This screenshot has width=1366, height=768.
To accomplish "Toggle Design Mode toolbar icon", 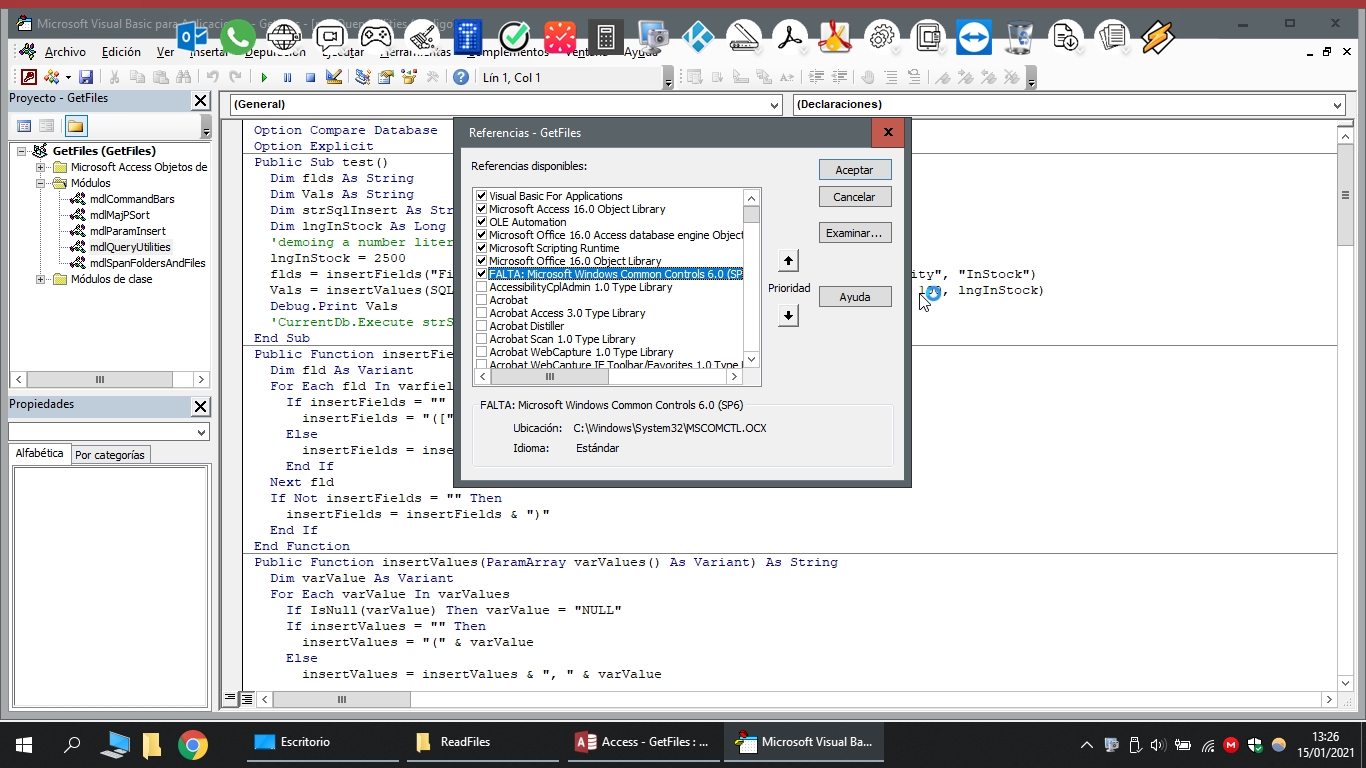I will [334, 77].
